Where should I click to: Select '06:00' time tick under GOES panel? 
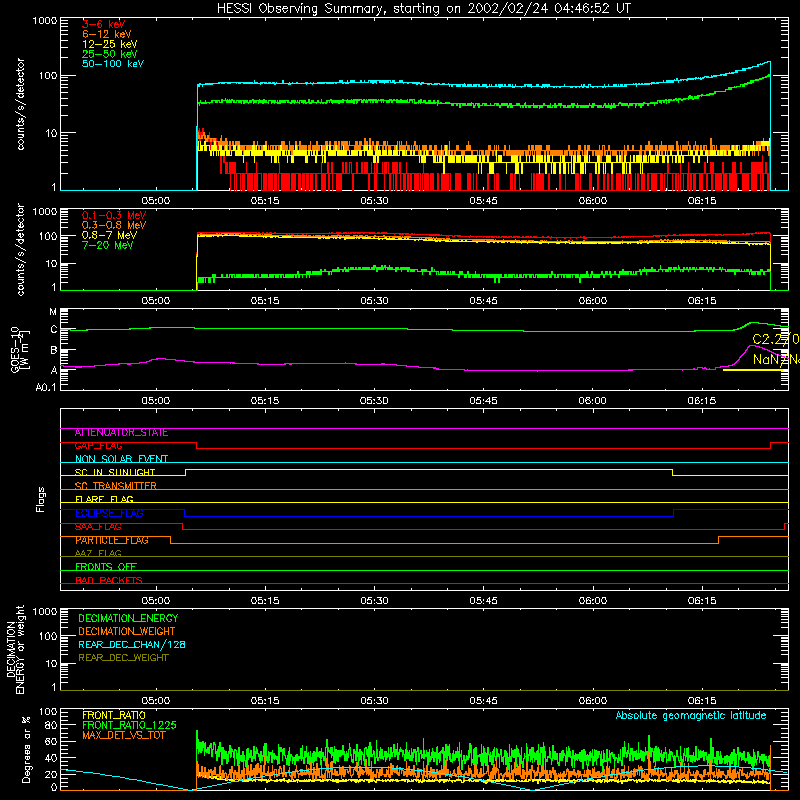point(592,401)
